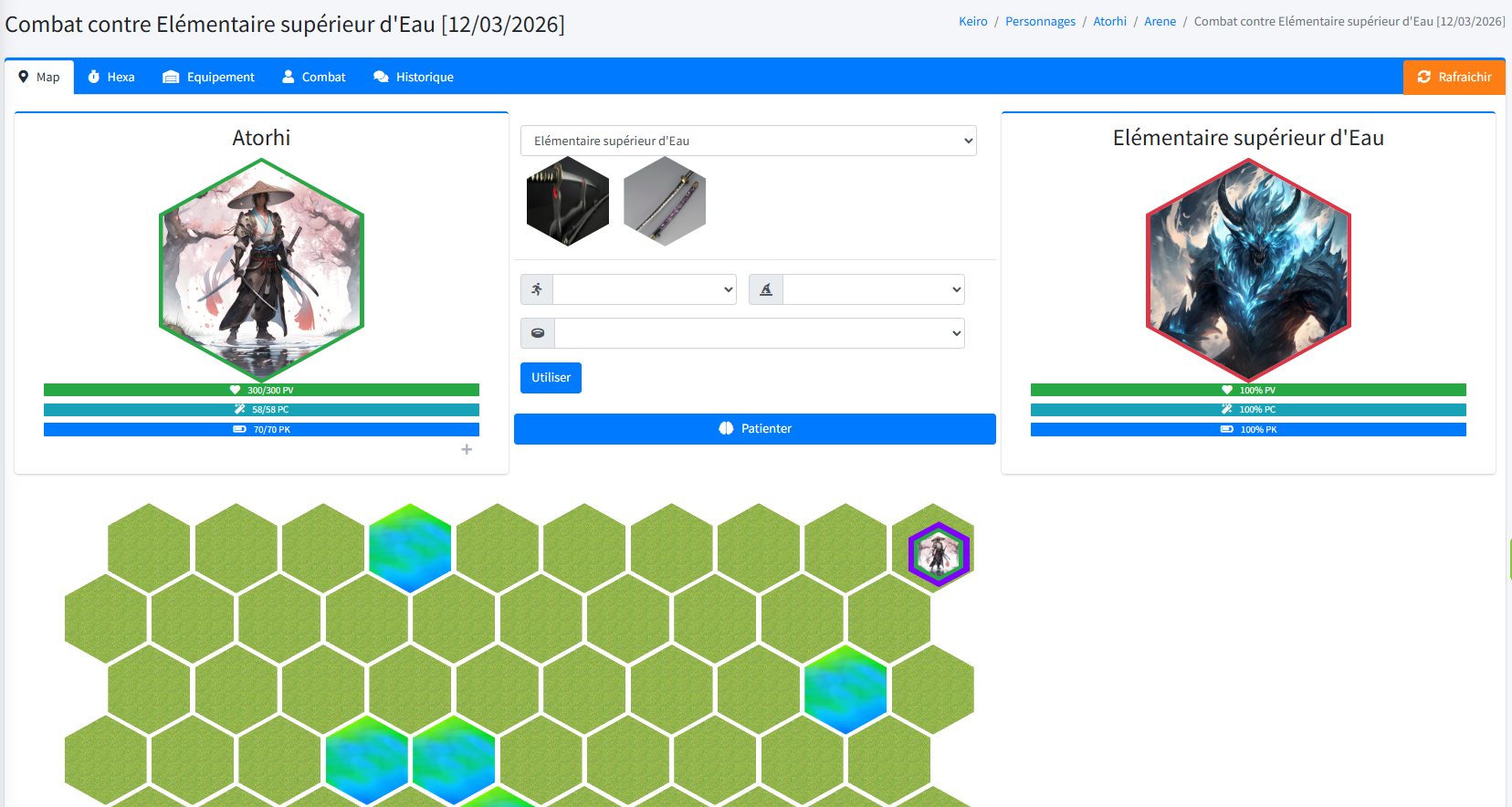Screen dimensions: 1512x807
Task: Click the wizard hat spell icon
Action: click(x=766, y=289)
